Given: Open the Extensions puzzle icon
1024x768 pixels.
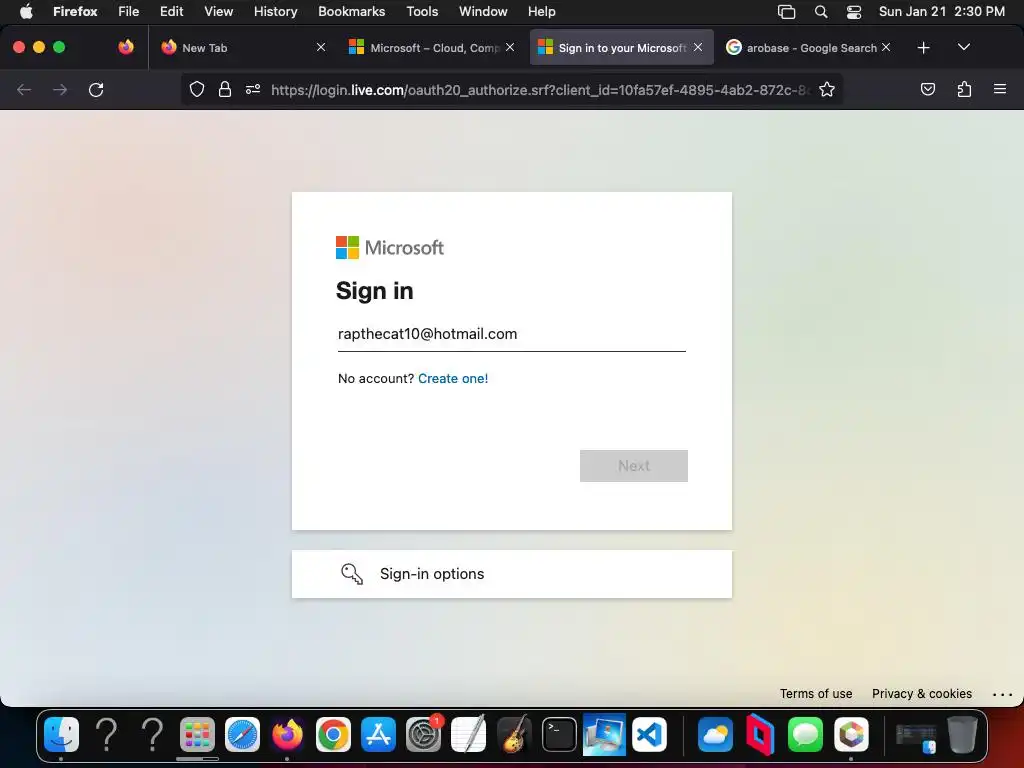Looking at the screenshot, I should (964, 89).
